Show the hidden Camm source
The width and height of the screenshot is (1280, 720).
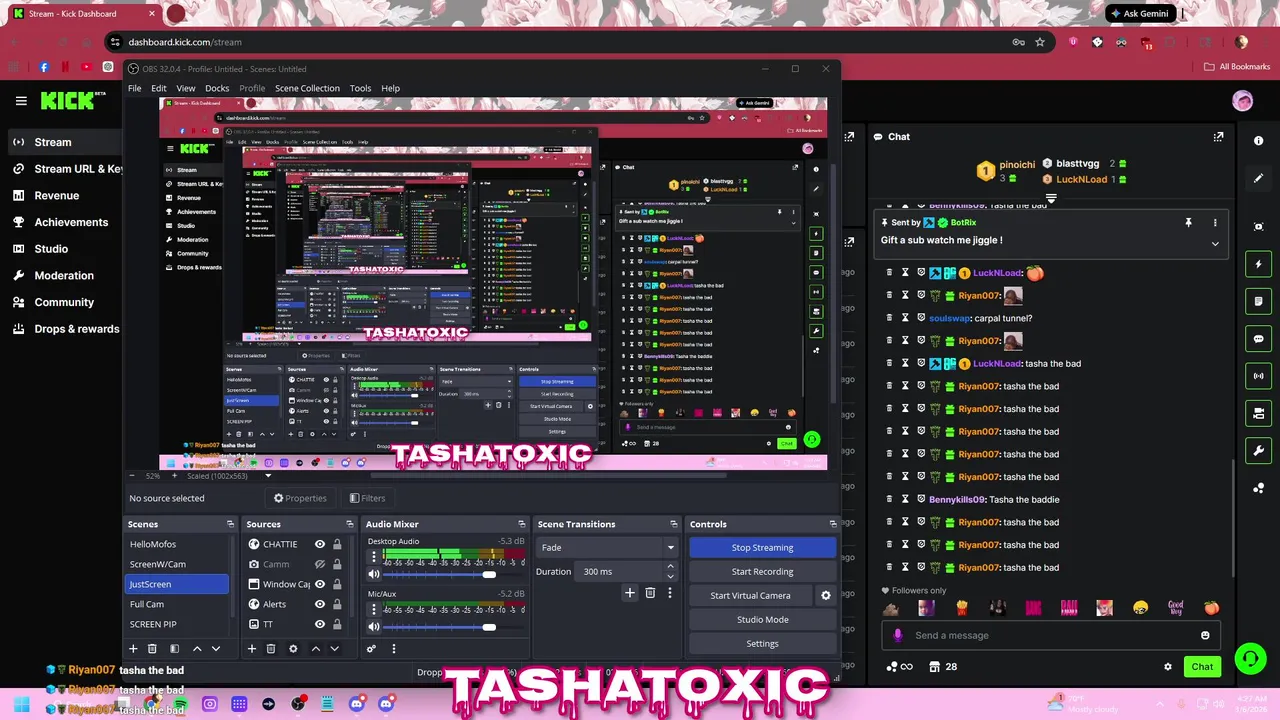pyautogui.click(x=320, y=564)
